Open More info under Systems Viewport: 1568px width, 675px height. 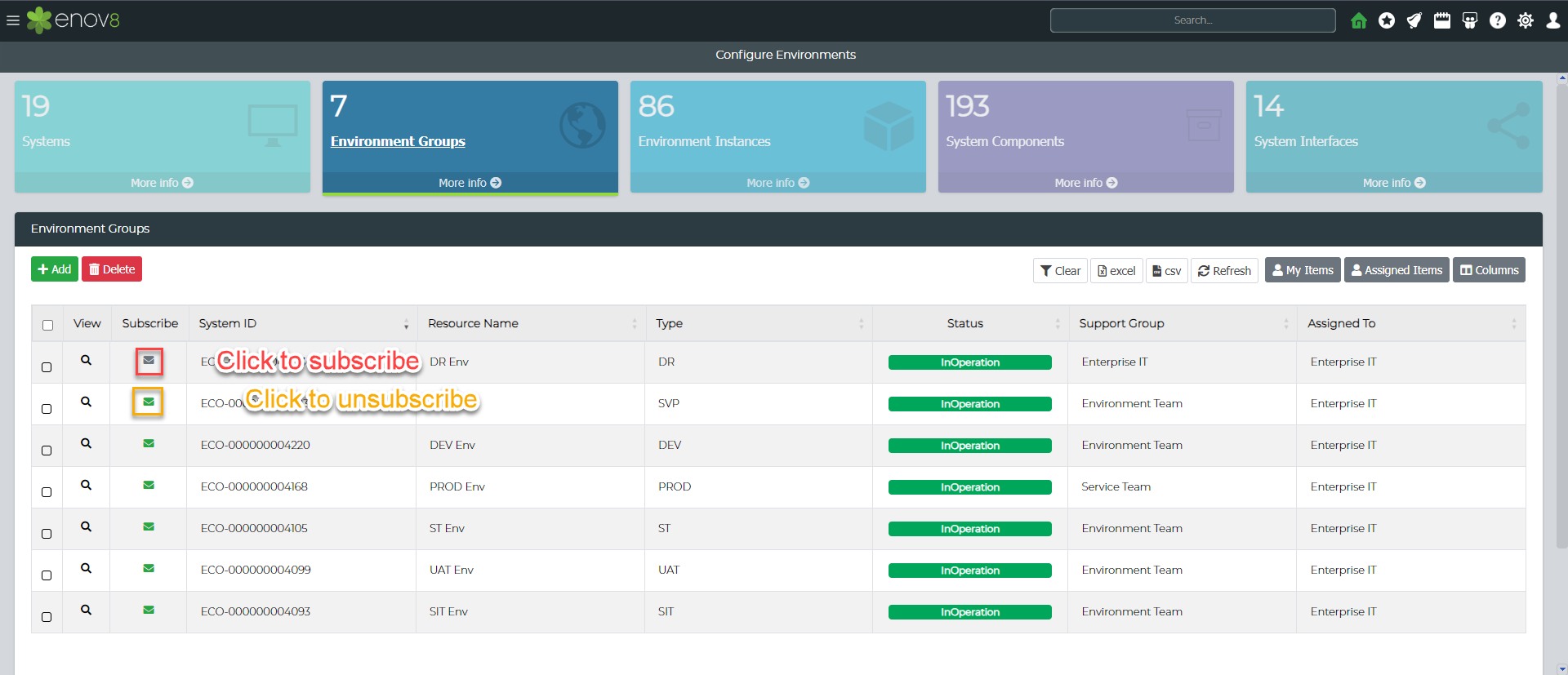(x=163, y=183)
